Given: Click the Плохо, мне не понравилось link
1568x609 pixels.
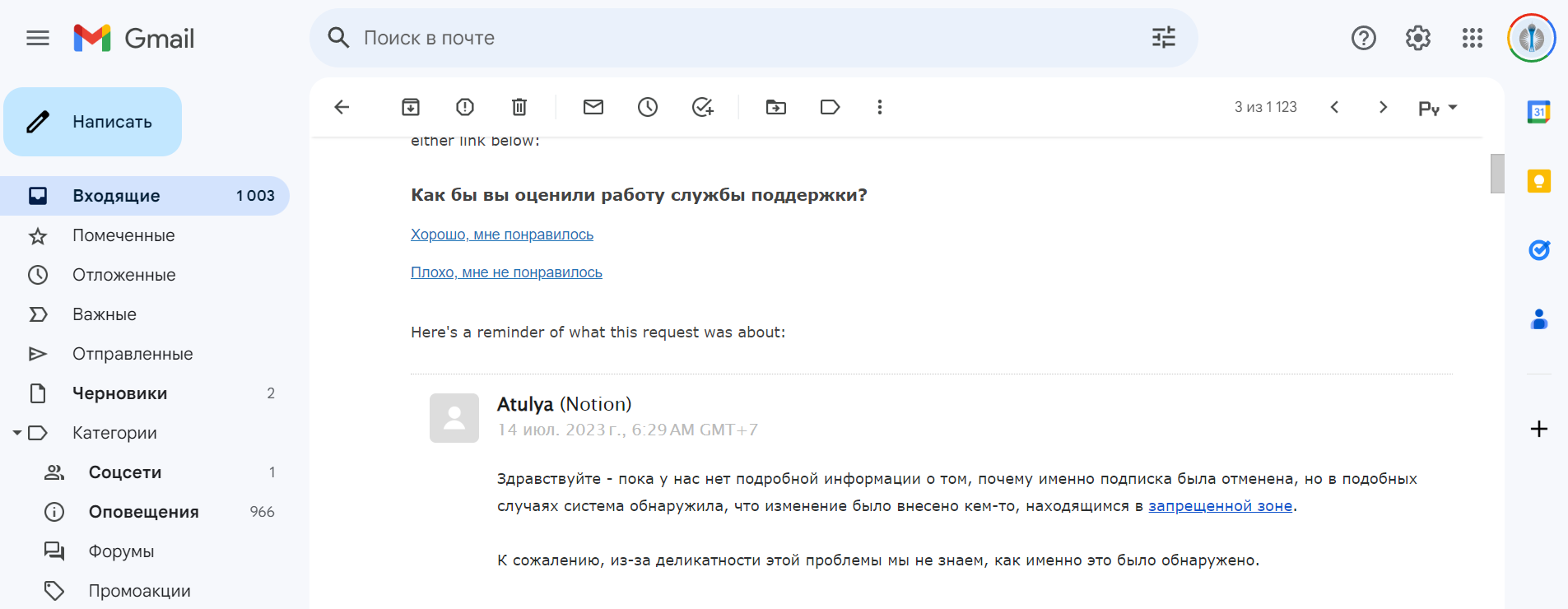Looking at the screenshot, I should [506, 272].
